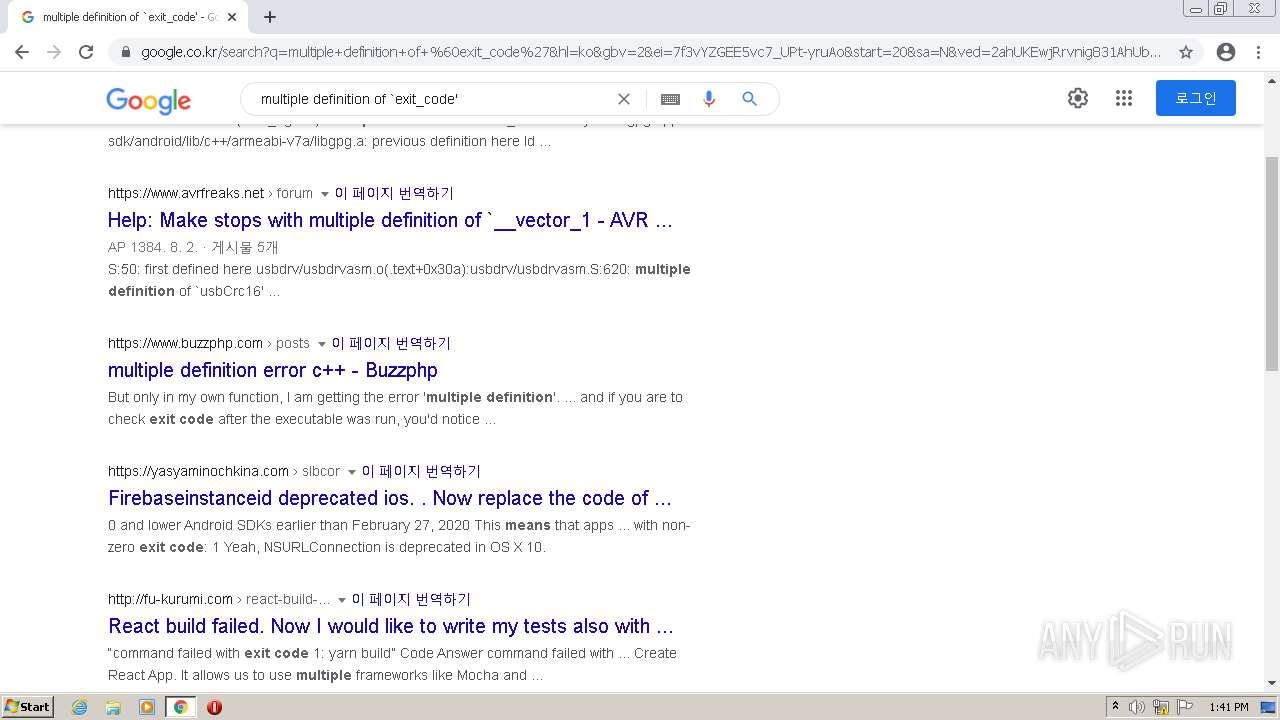The height and width of the screenshot is (720, 1280).
Task: Switch to Chrome taskbar icon
Action: point(180,707)
